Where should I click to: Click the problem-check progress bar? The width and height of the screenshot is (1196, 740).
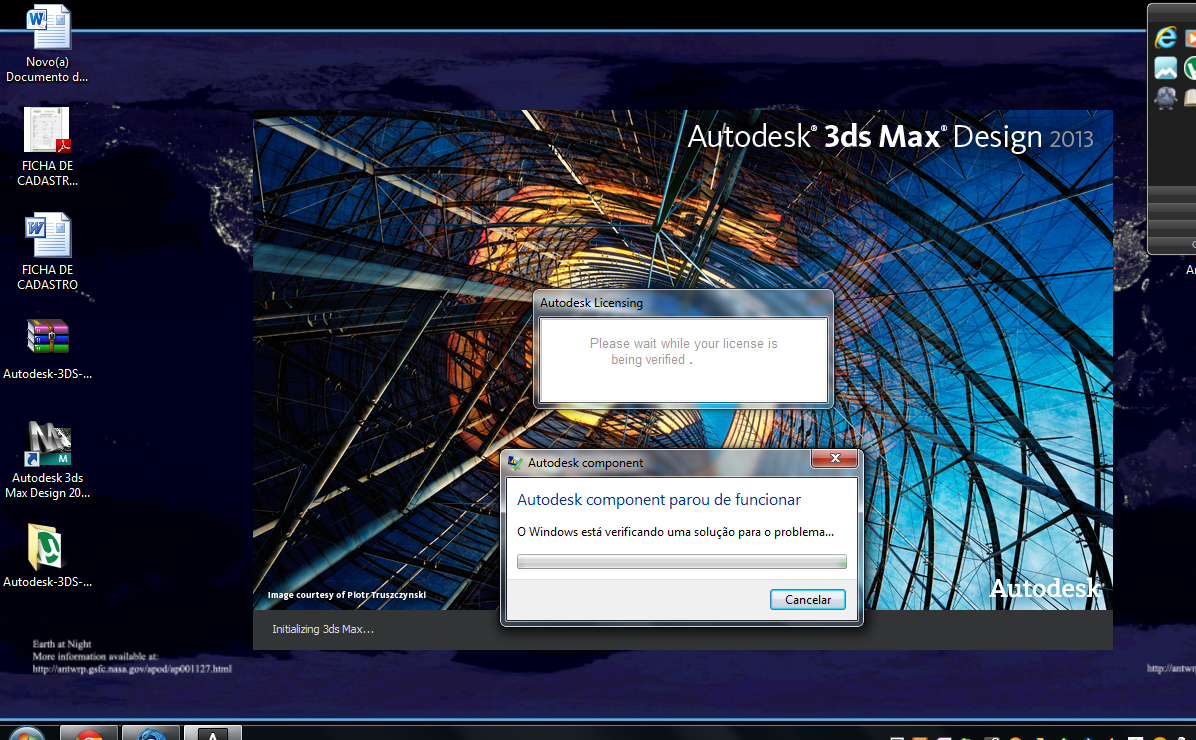click(x=681, y=561)
